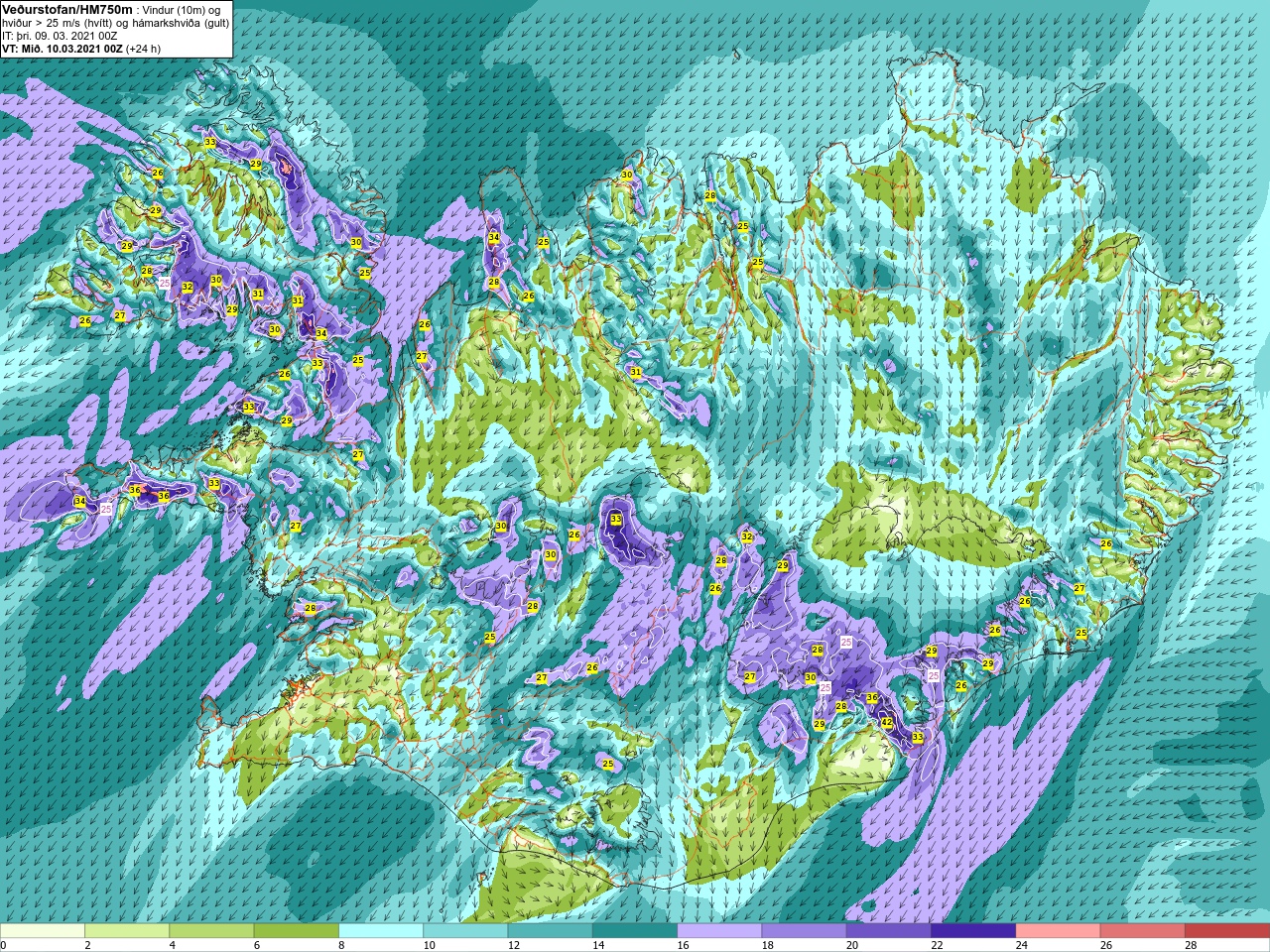Click the 18–20 m/s purple legend swatch
This screenshot has height=952, width=1270.
click(804, 931)
